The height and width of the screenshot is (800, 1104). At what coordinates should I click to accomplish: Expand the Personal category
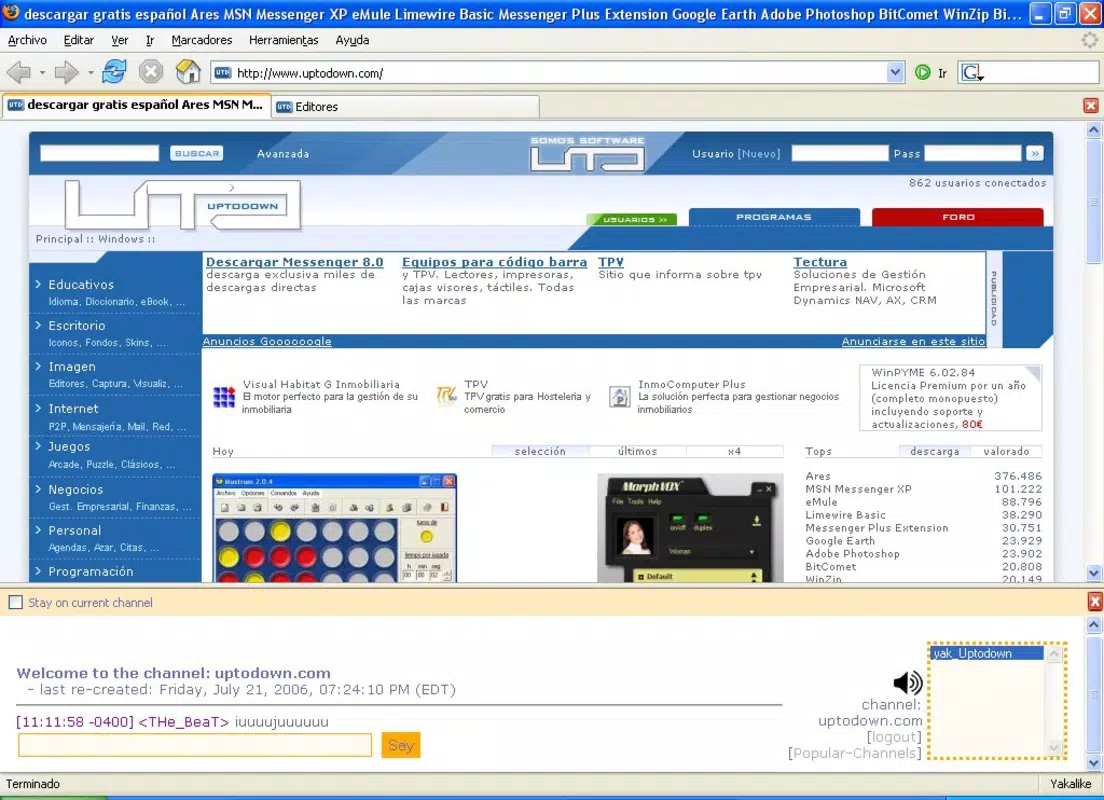coord(75,530)
